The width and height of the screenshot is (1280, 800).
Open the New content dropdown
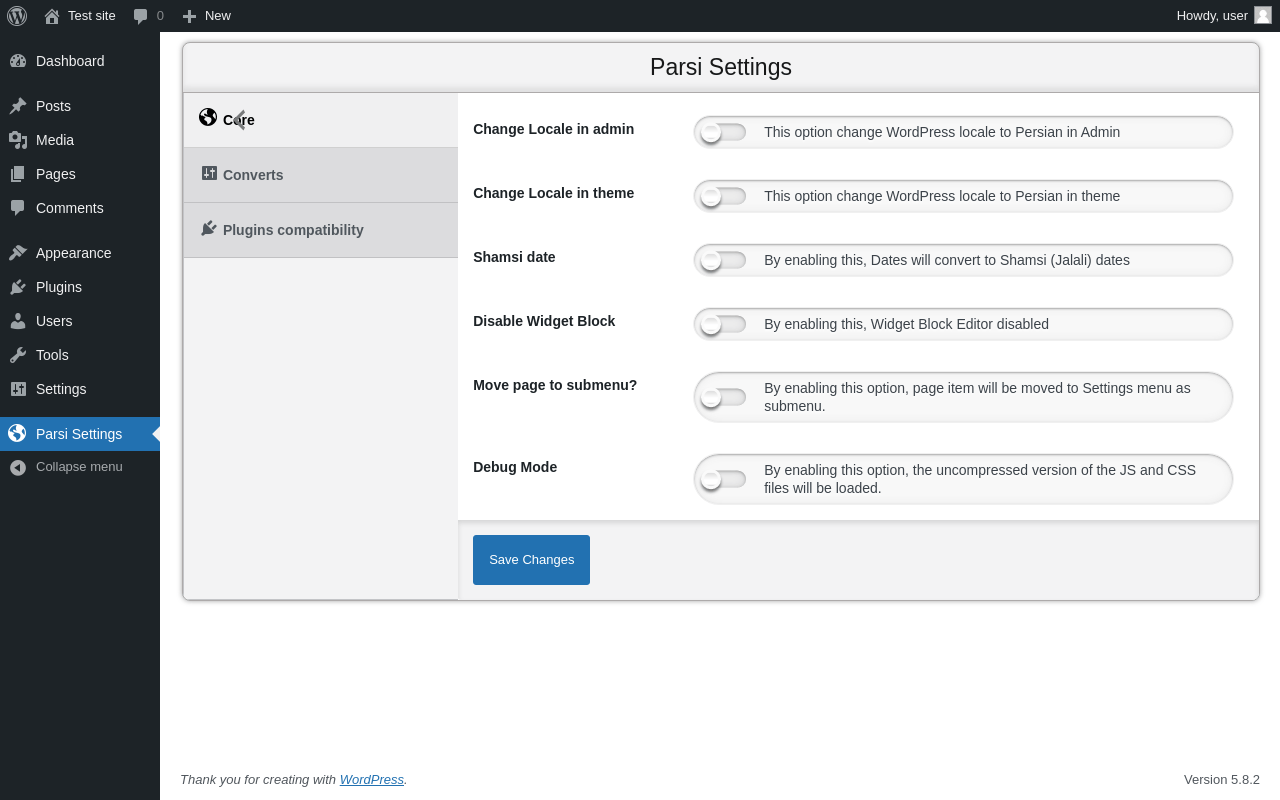[x=206, y=16]
